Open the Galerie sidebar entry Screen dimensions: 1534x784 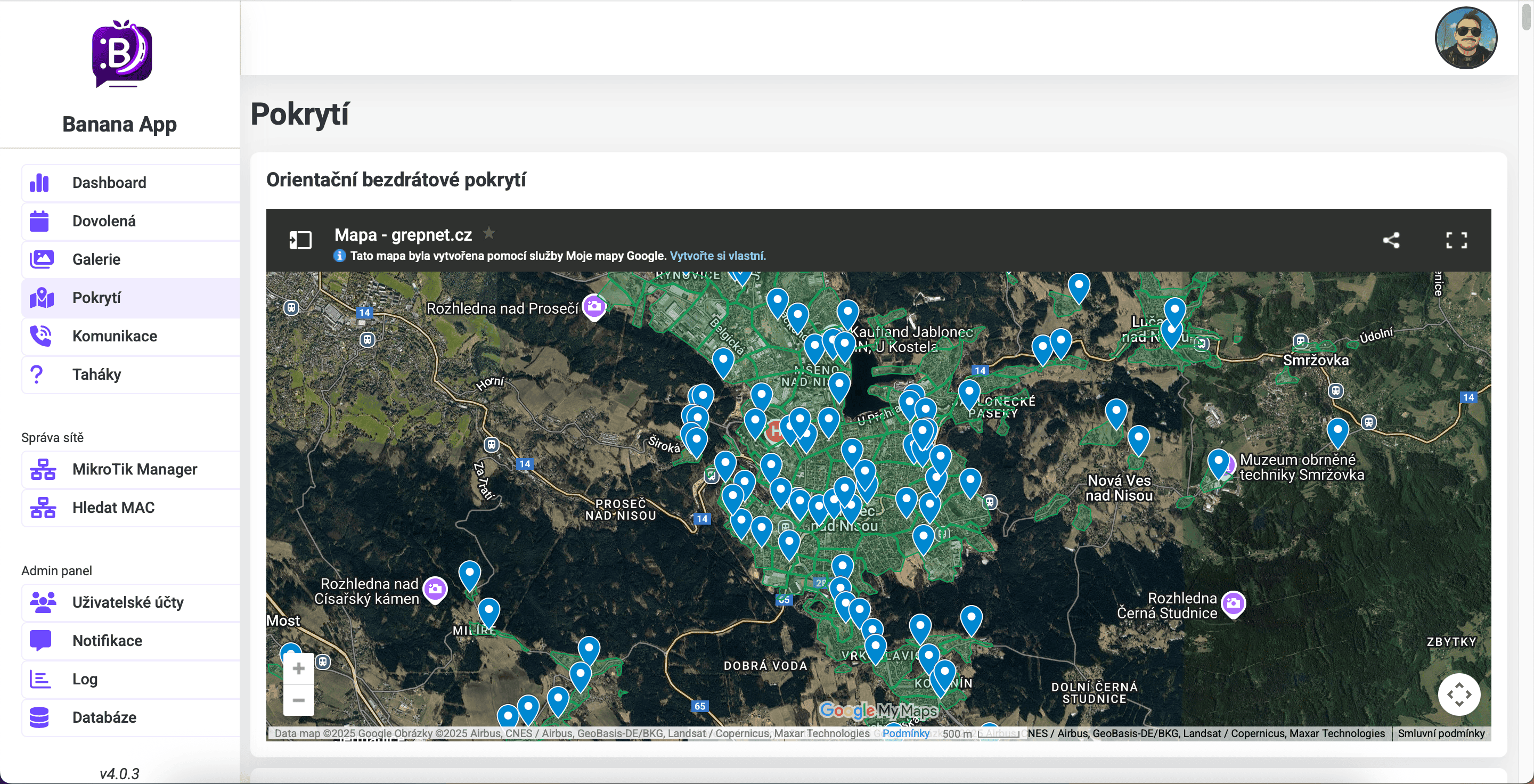coord(96,259)
